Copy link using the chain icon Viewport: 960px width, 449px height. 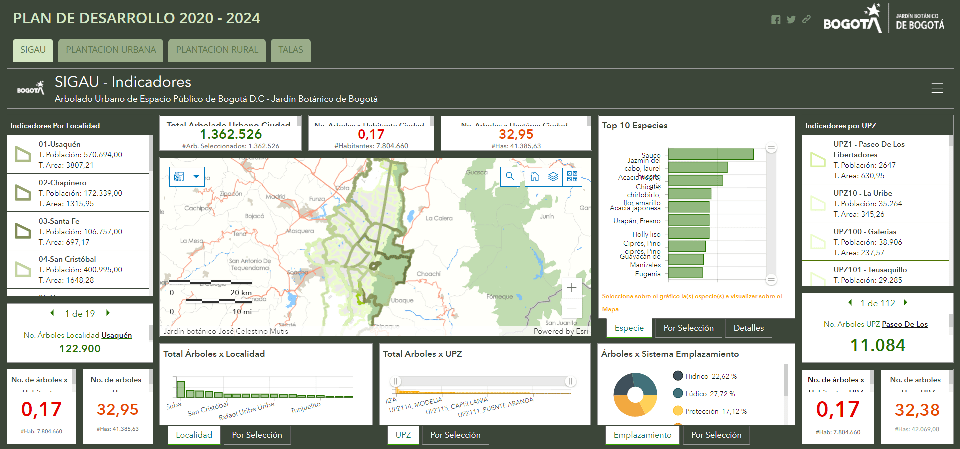806,20
